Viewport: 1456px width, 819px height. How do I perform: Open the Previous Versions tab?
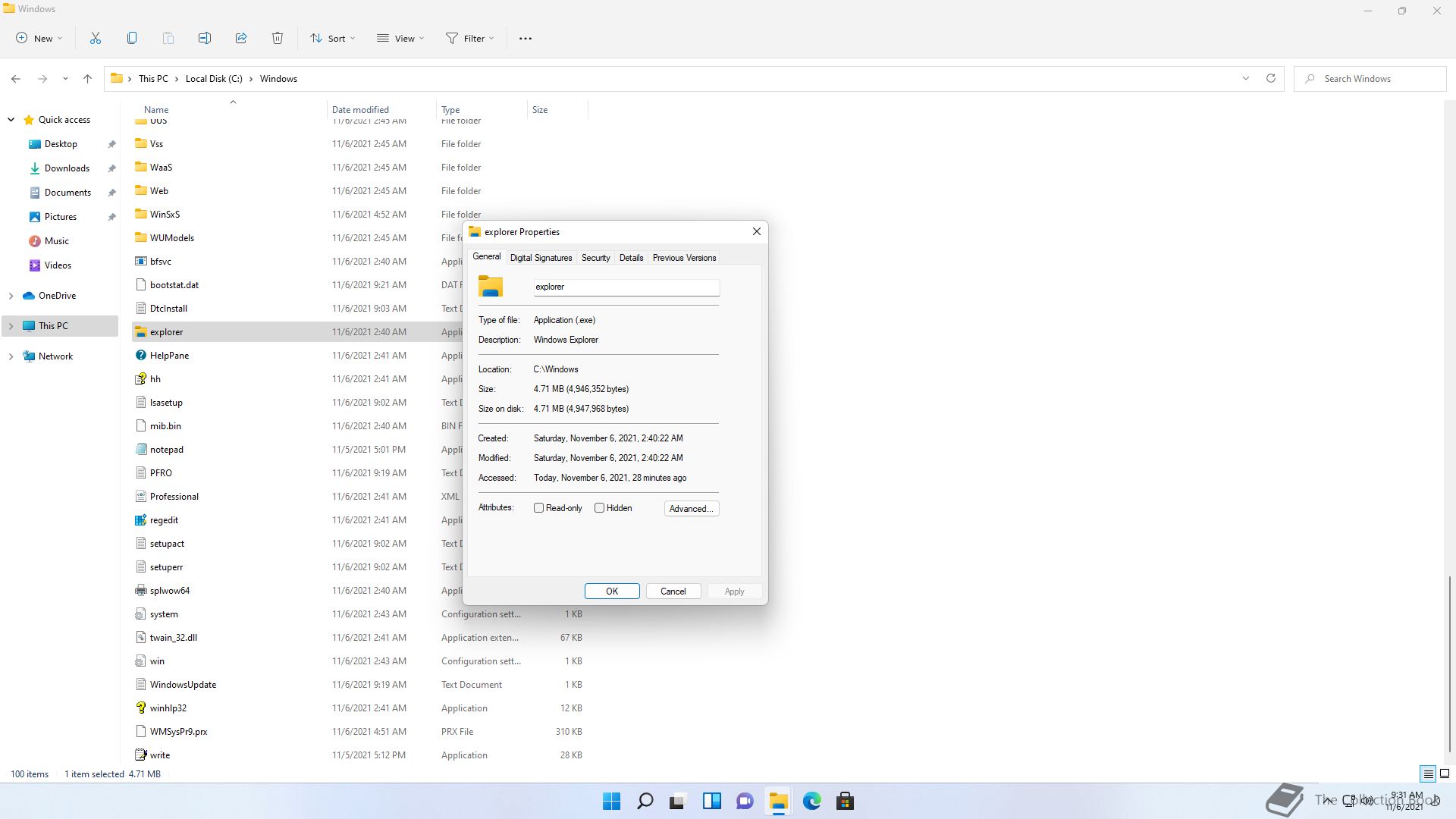[684, 258]
